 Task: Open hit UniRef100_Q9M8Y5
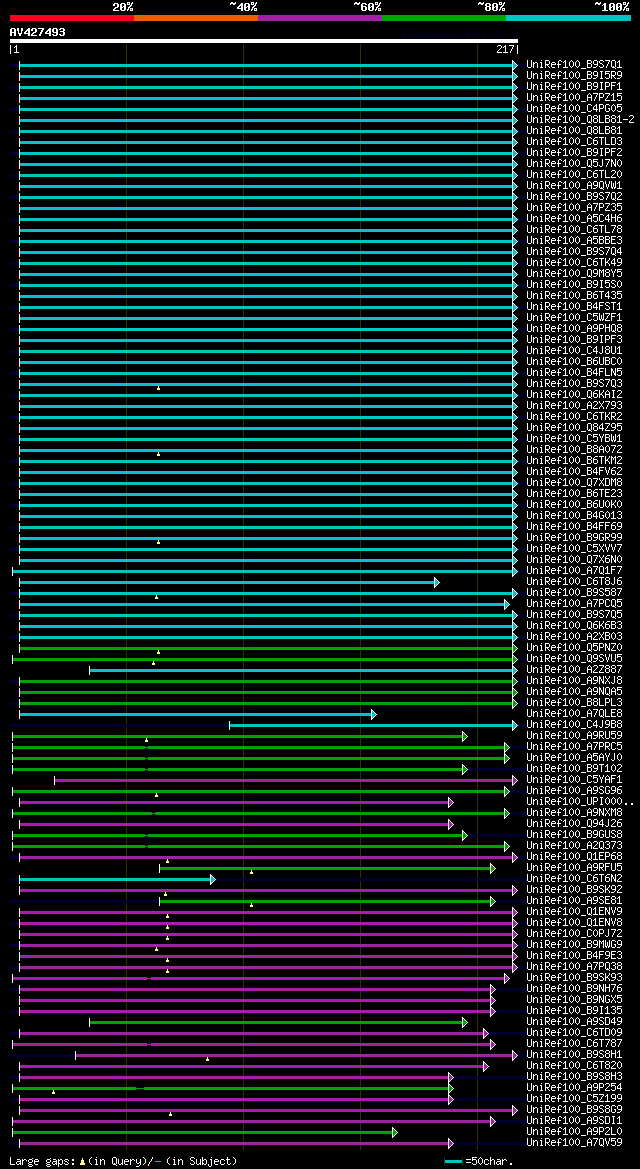click(574, 274)
